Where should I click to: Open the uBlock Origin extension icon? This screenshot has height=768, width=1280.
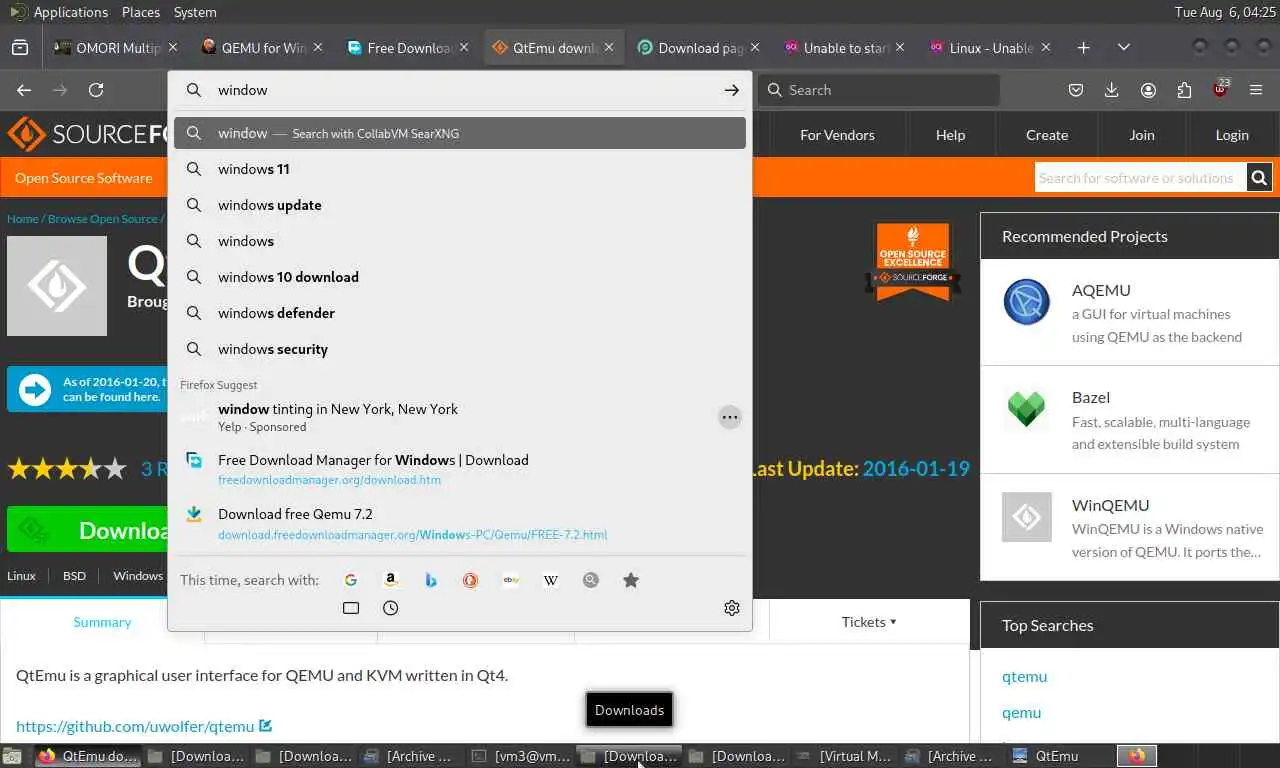coord(1220,89)
